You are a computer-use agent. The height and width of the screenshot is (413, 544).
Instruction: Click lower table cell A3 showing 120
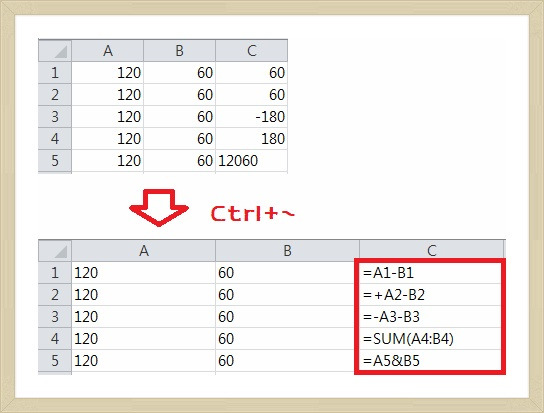tap(144, 316)
